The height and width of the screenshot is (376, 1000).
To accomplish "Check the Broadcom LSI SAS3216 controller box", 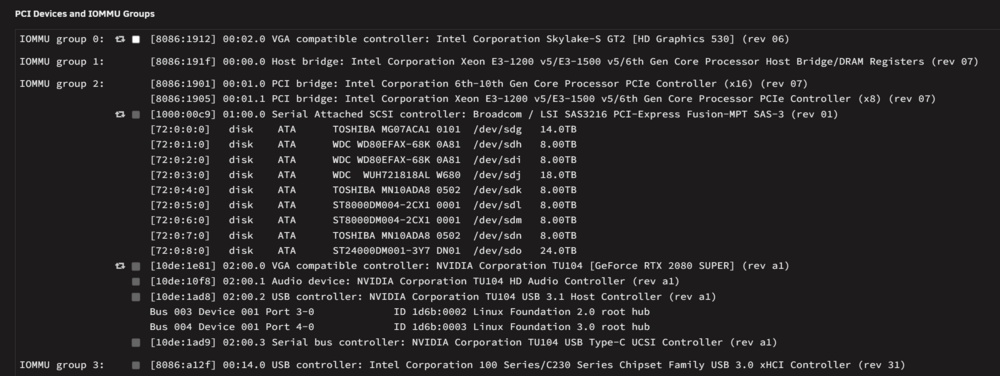I will click(136, 115).
